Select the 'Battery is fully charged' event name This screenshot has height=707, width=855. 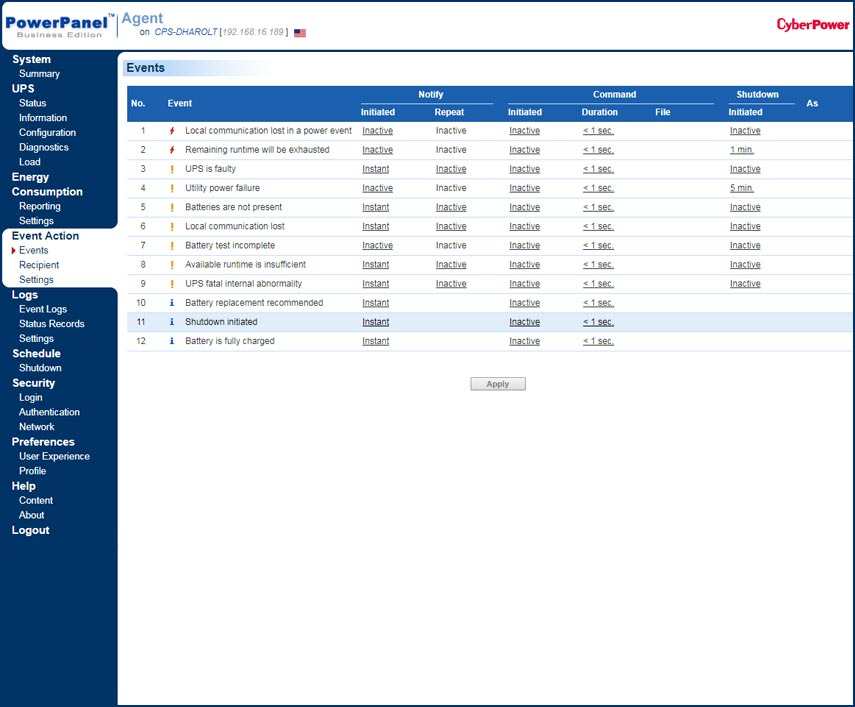(230, 341)
